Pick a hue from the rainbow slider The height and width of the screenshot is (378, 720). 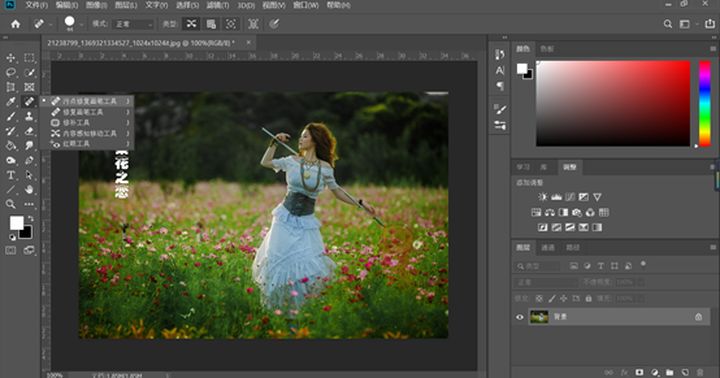[705, 104]
